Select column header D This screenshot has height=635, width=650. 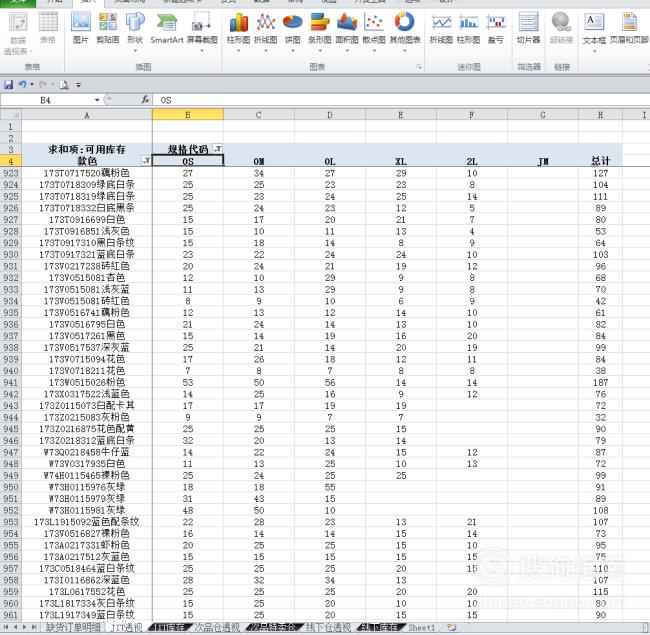pos(330,115)
